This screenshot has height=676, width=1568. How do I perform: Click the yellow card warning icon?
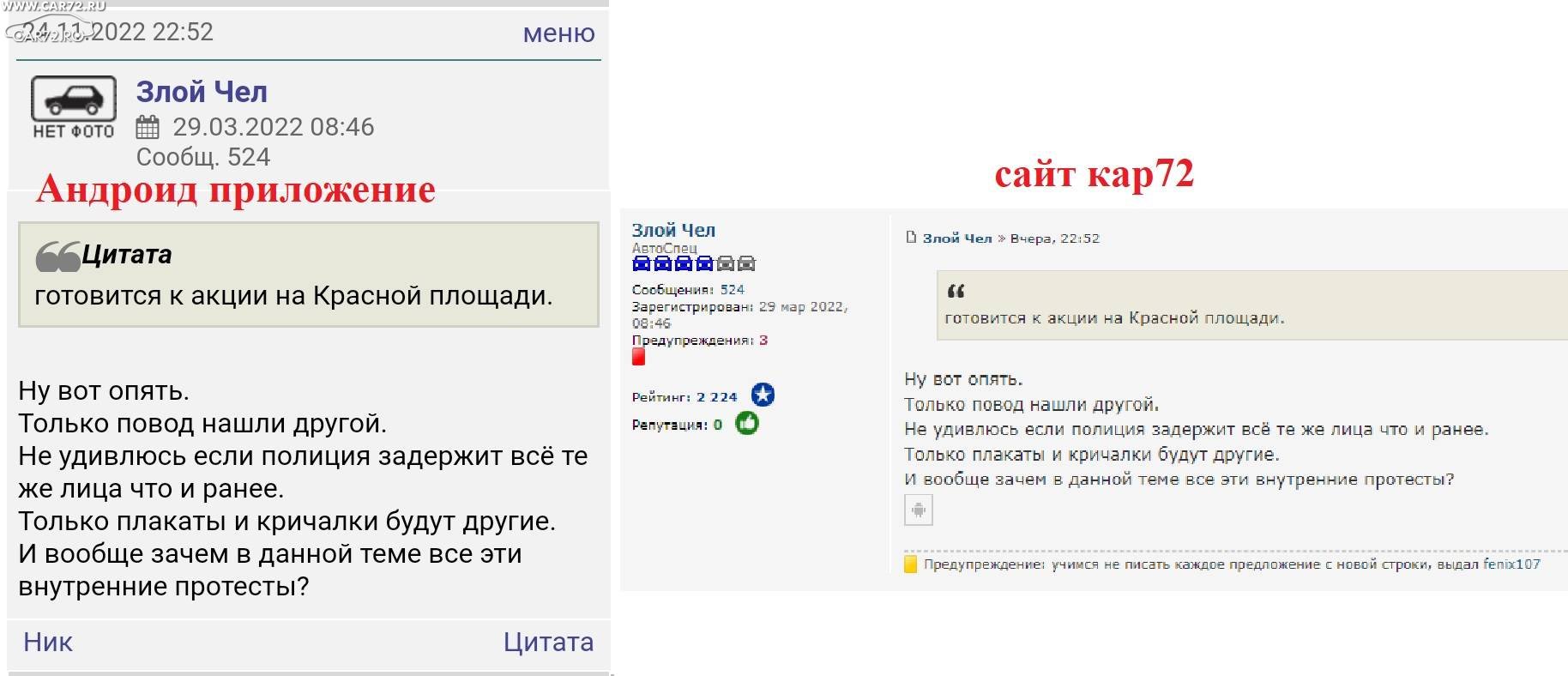[x=910, y=564]
